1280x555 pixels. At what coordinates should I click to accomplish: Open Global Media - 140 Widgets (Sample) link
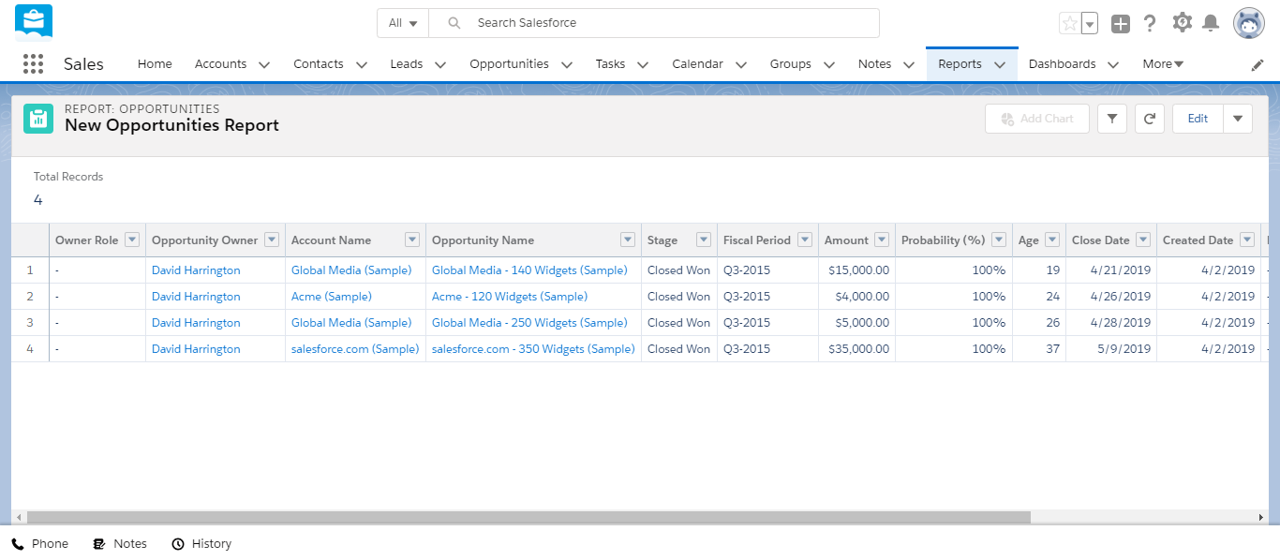(x=530, y=270)
